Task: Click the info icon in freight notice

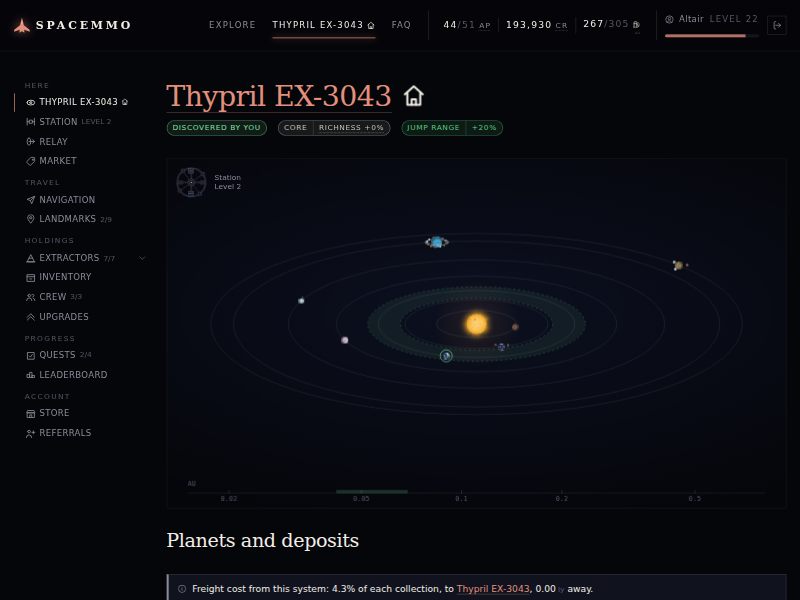Action: coord(182,589)
